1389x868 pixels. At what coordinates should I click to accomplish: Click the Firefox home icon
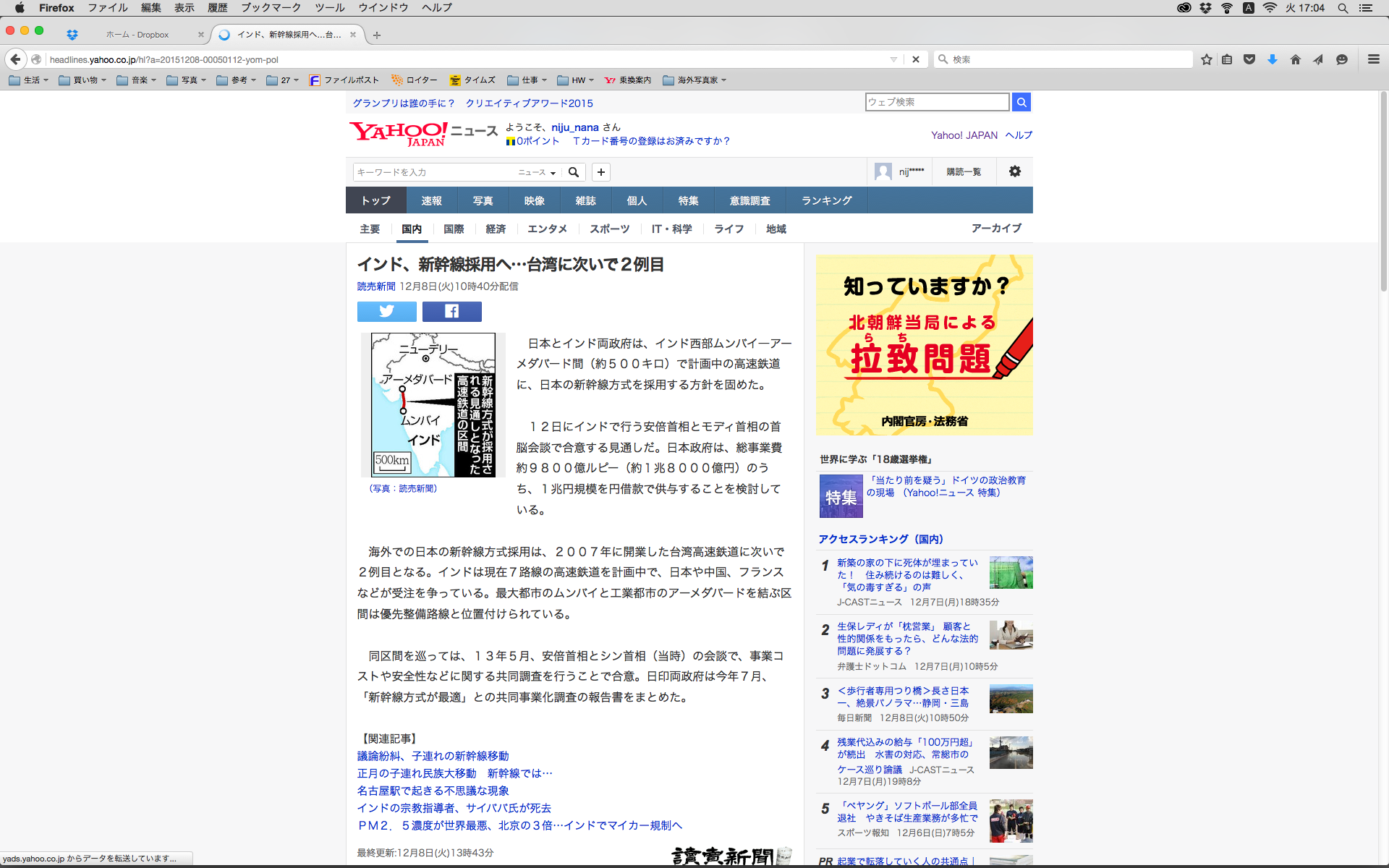pyautogui.click(x=1295, y=59)
